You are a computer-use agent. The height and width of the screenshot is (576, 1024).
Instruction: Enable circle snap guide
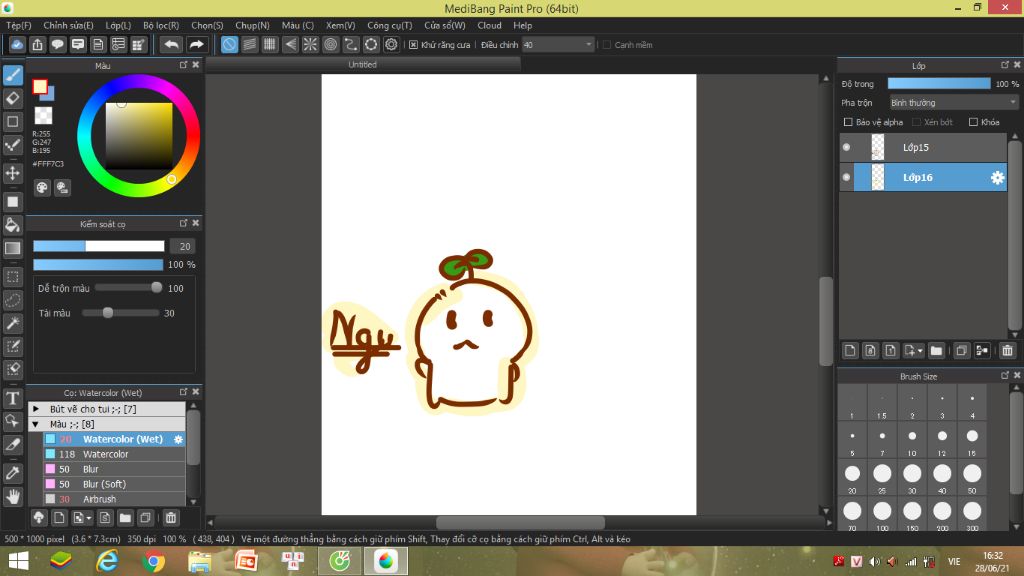pos(330,44)
